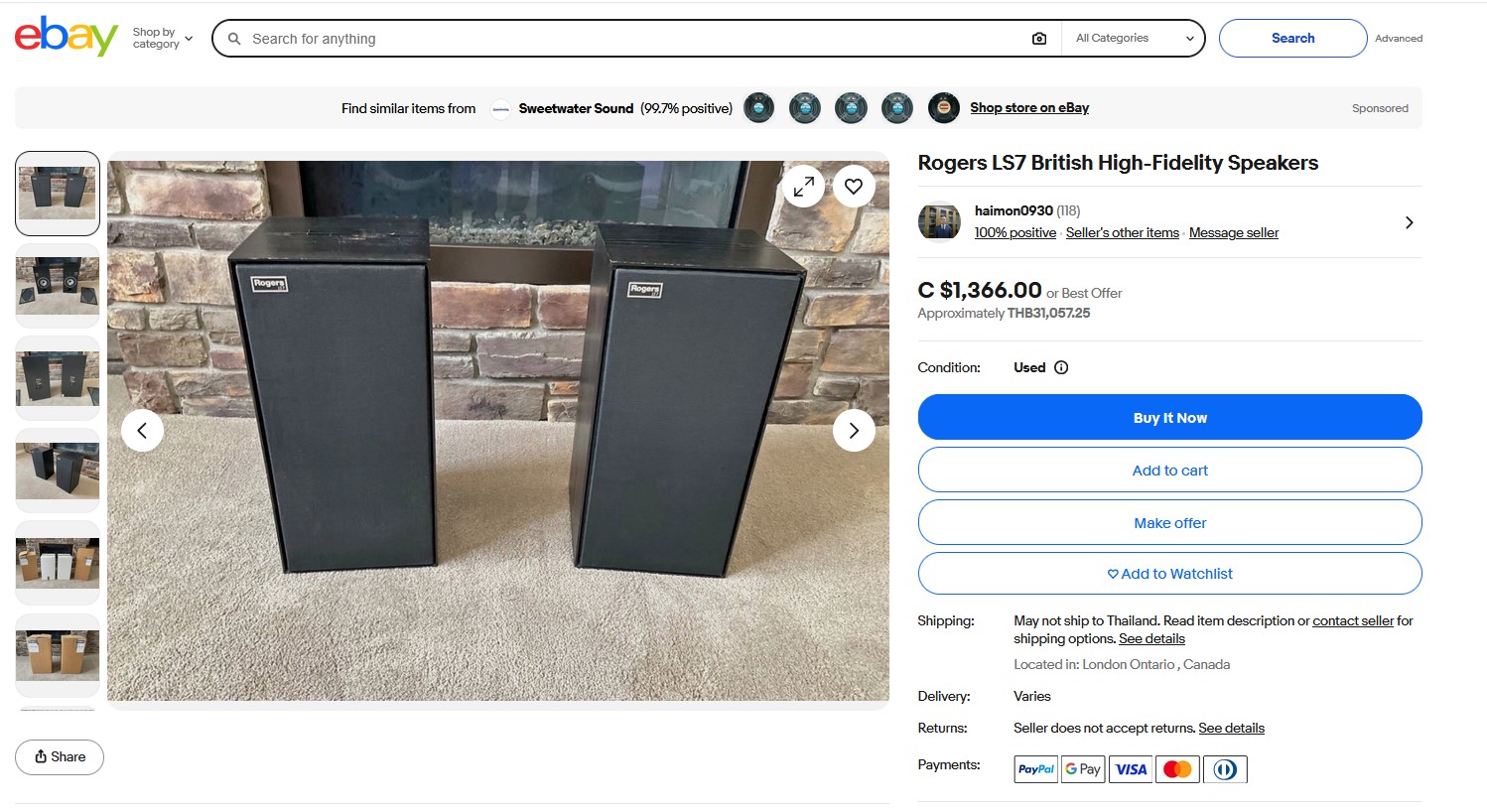The width and height of the screenshot is (1487, 812).
Task: Click Add to cart button
Action: click(1169, 471)
